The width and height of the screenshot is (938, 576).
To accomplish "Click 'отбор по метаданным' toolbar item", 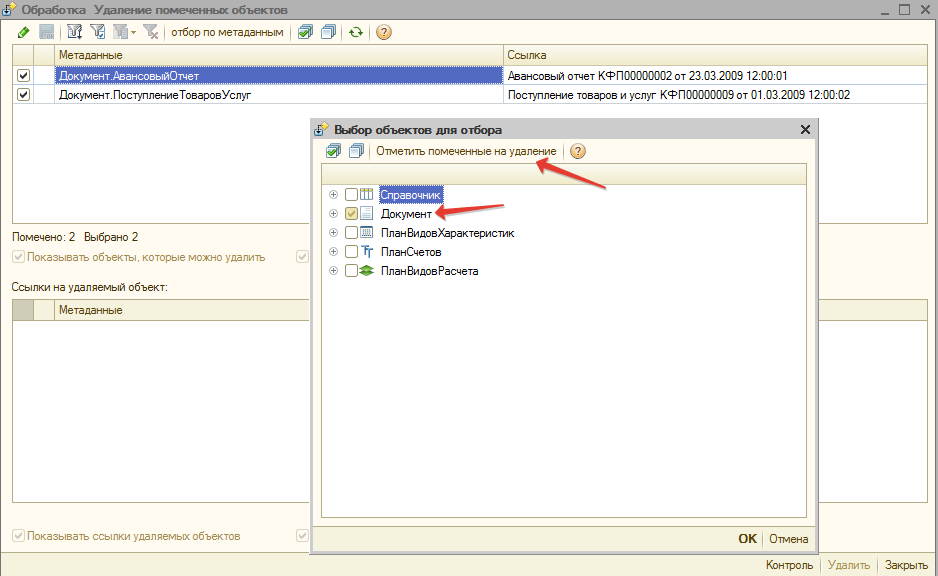I will [x=228, y=32].
